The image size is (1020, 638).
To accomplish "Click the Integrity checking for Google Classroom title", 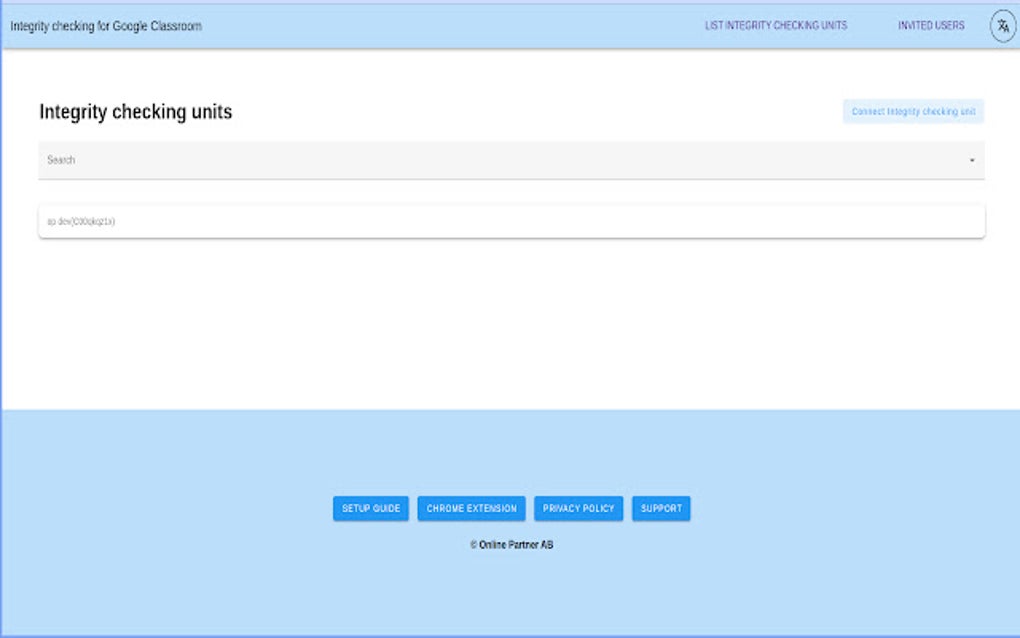I will (x=104, y=26).
